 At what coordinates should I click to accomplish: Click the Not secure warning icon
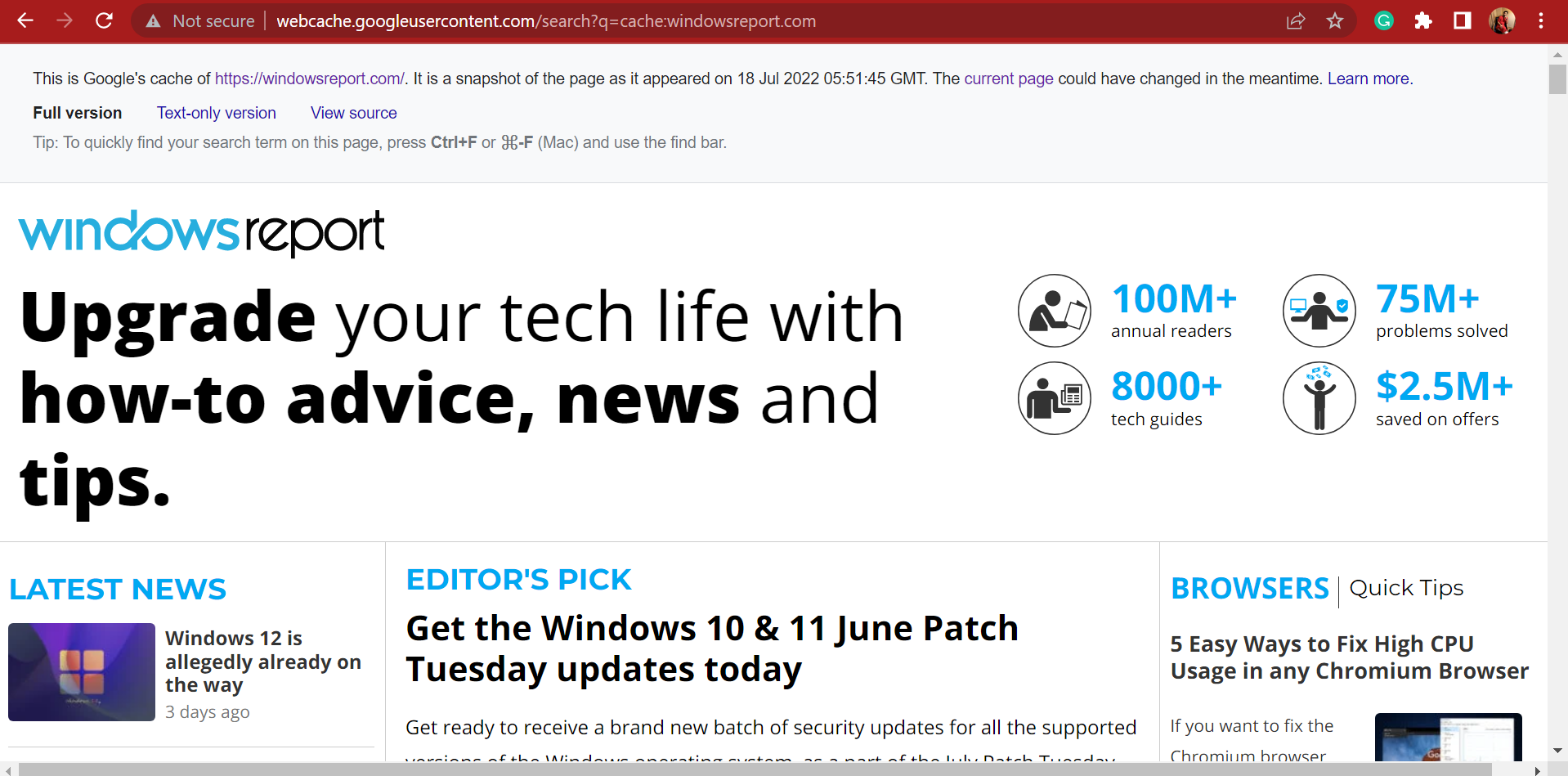(x=153, y=21)
